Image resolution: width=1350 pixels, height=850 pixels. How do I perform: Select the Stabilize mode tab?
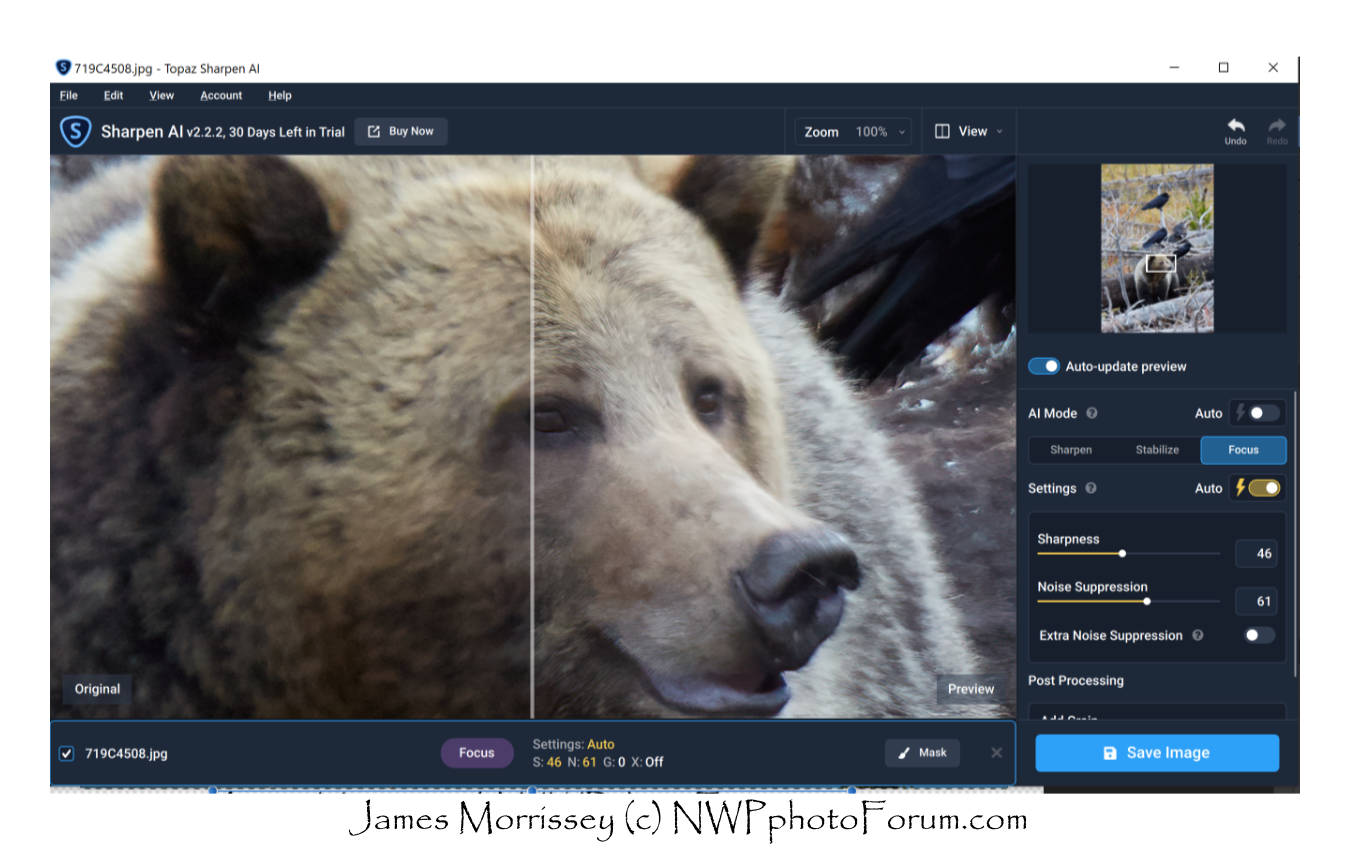[x=1157, y=450]
